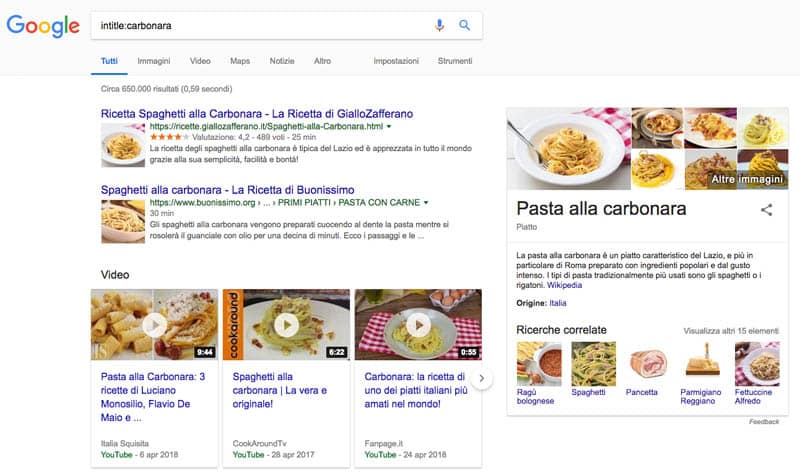Open the Pancetta related search
The width and height of the screenshot is (800, 473).
(648, 369)
